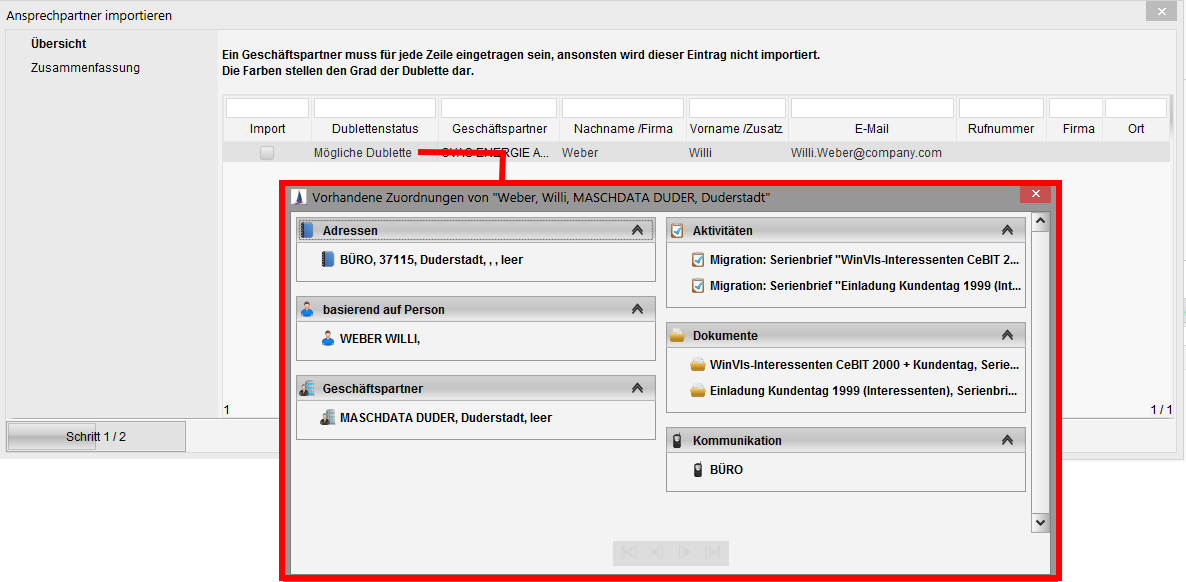Viewport: 1186px width, 582px height.
Task: Select Zusammenfassung in the left sidebar
Action: click(85, 68)
